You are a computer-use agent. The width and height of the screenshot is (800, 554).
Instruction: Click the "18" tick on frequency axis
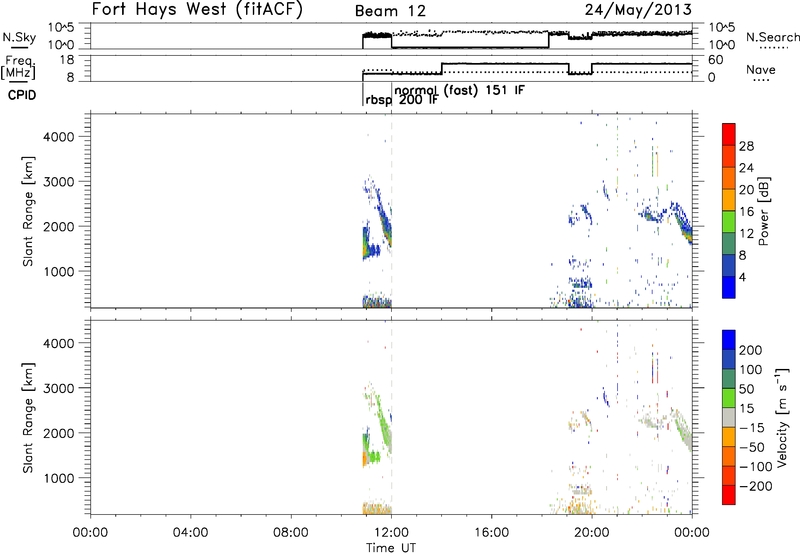[67, 60]
